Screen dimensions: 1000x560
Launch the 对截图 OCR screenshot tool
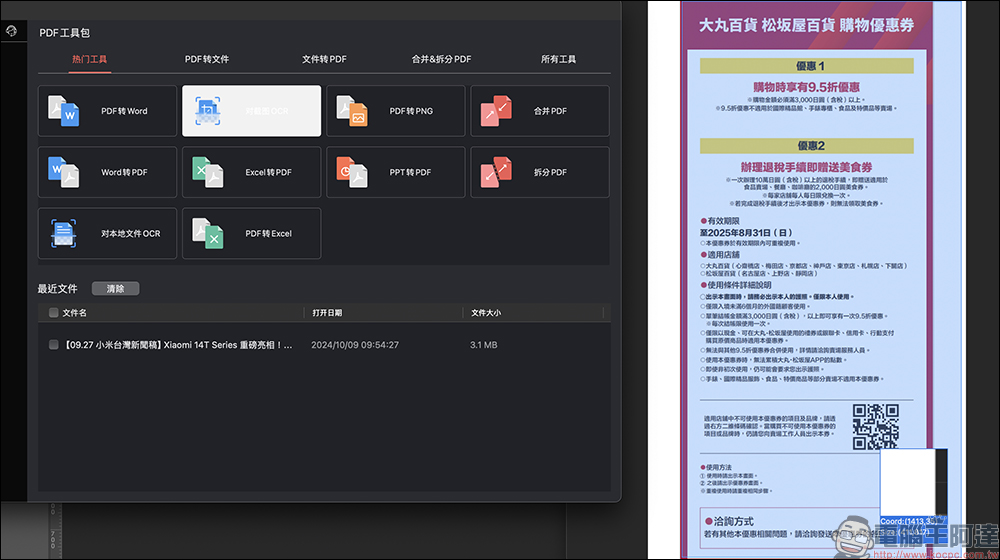pyautogui.click(x=251, y=111)
